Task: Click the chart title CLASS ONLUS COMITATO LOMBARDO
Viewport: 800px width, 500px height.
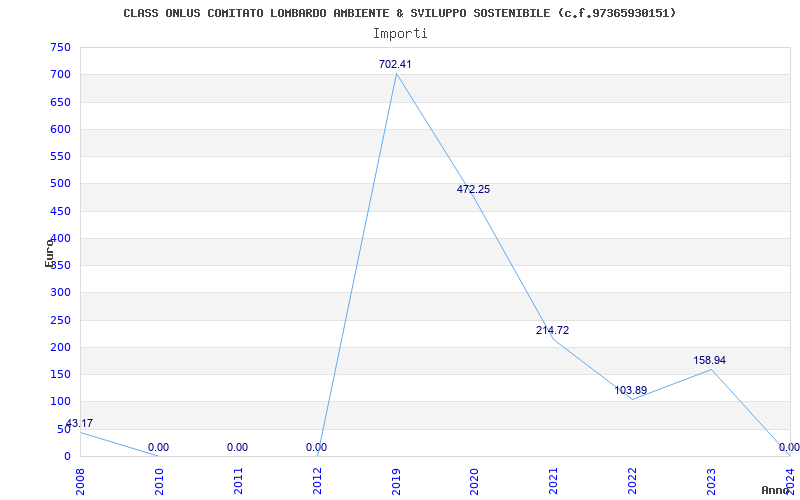Action: click(399, 13)
